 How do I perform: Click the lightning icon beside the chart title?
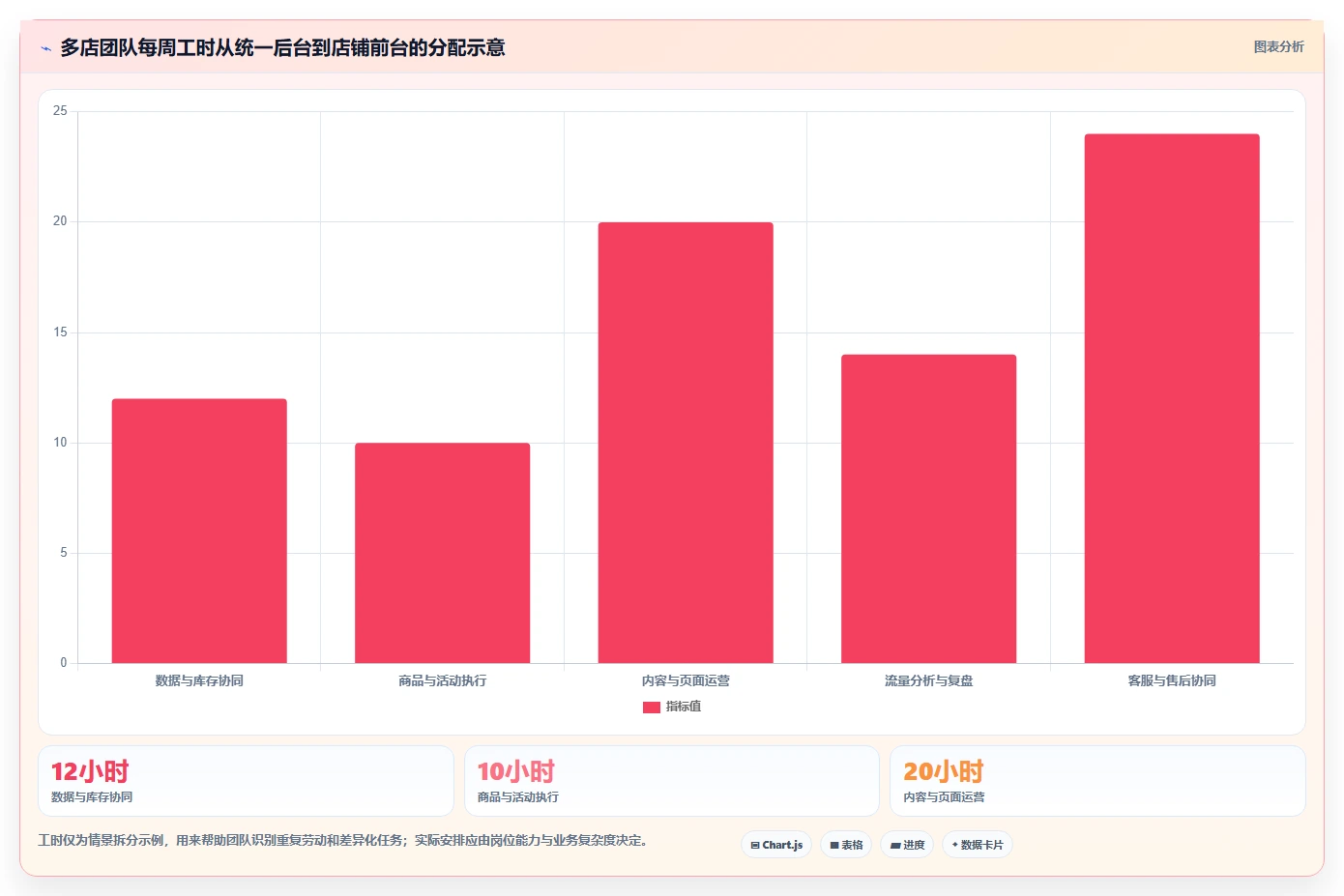click(45, 48)
